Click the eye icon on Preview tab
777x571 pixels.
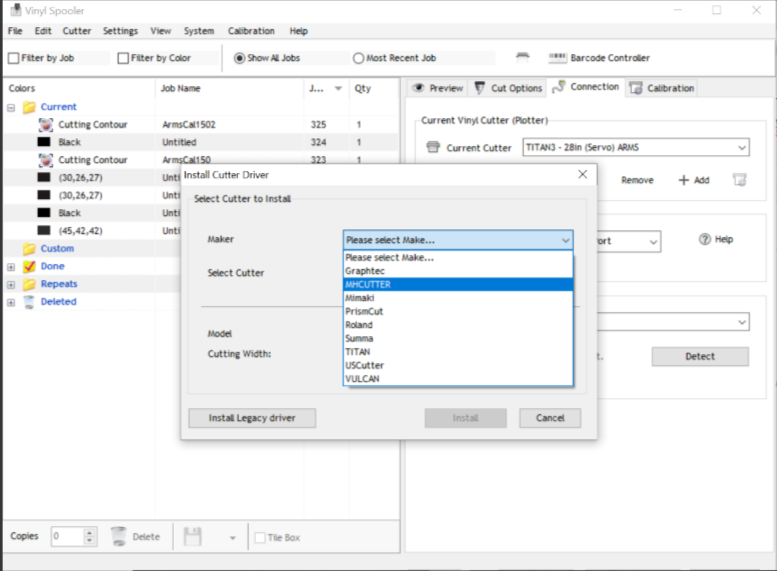click(x=418, y=88)
